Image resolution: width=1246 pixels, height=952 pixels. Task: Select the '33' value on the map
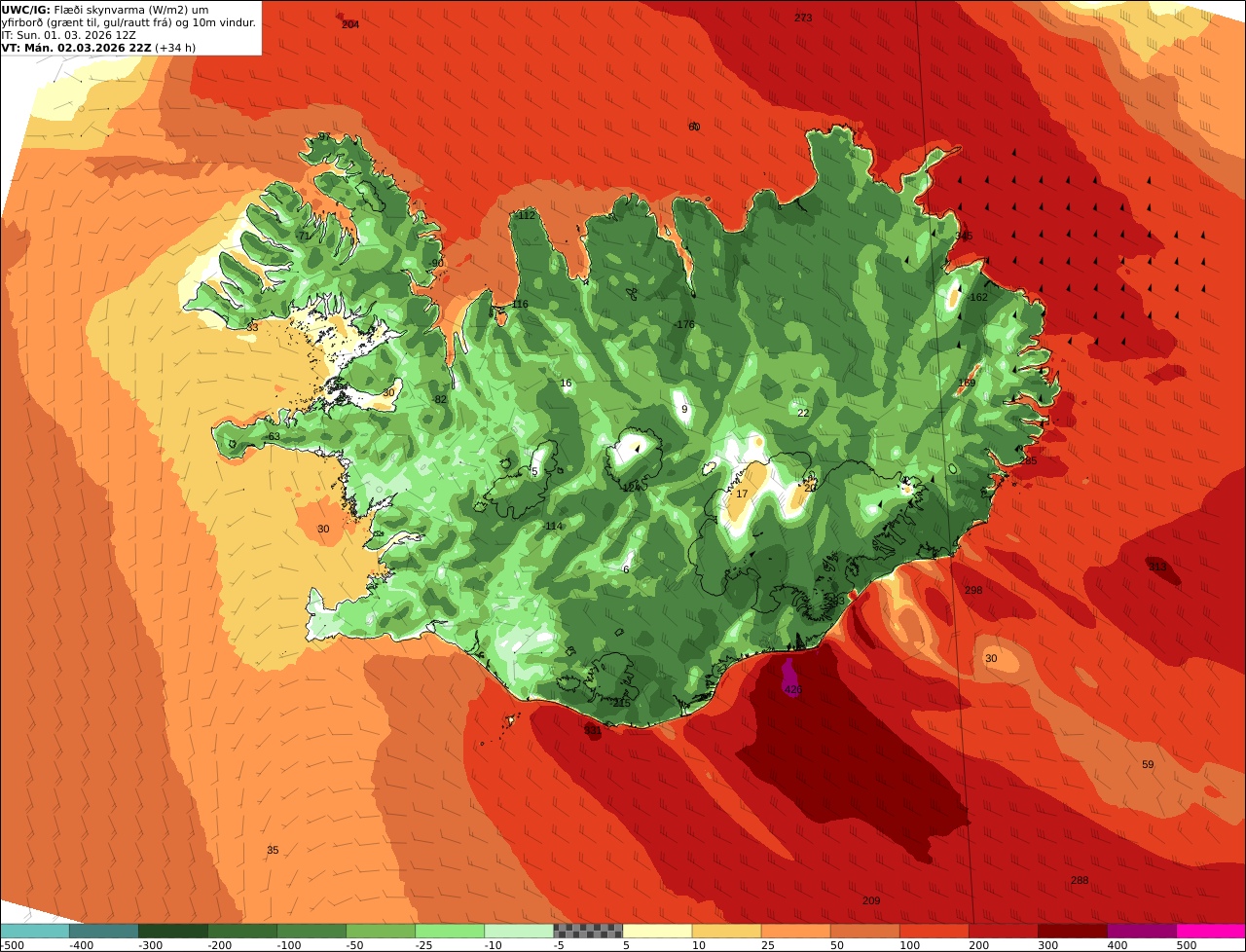[x=253, y=328]
